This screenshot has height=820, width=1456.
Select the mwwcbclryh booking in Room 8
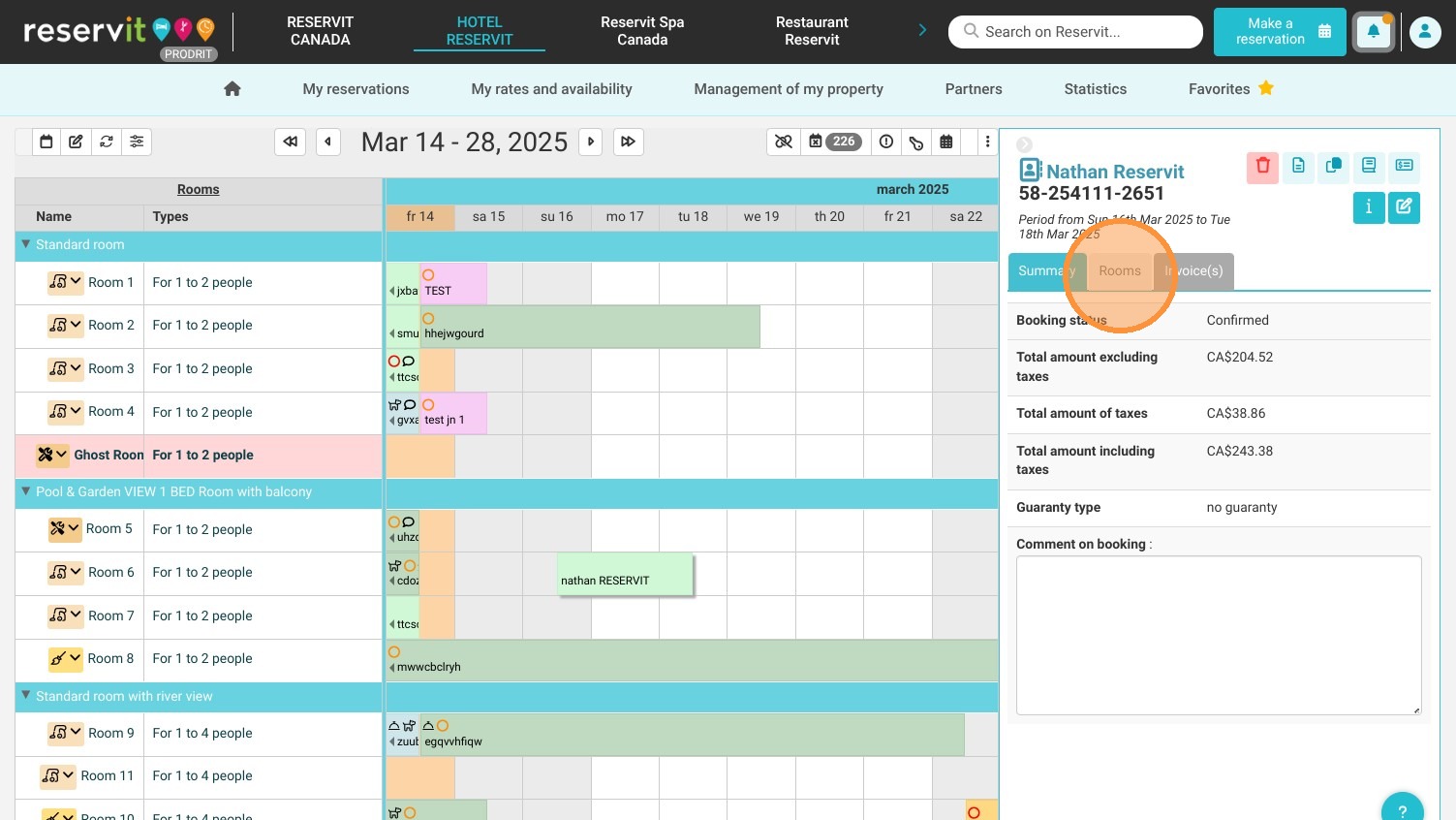[x=692, y=660]
